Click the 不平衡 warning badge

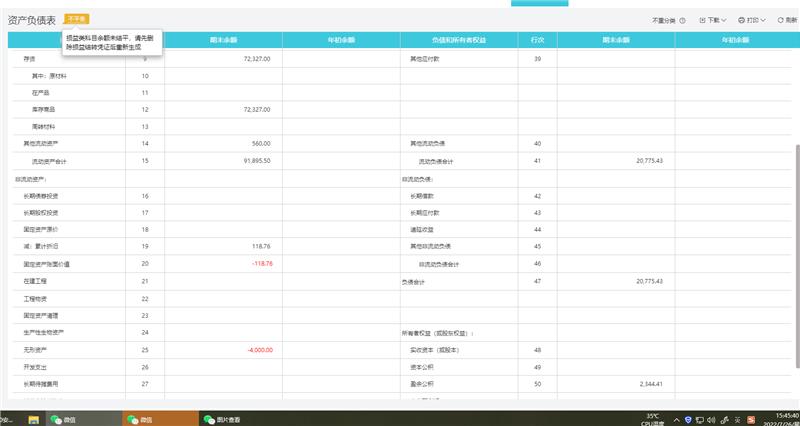(77, 18)
